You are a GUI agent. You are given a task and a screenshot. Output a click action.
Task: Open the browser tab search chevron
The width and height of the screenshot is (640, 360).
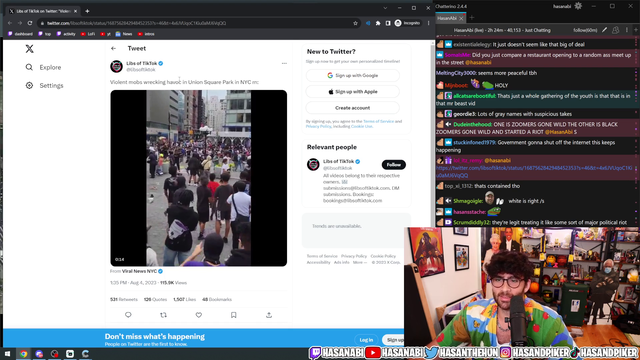point(385,8)
